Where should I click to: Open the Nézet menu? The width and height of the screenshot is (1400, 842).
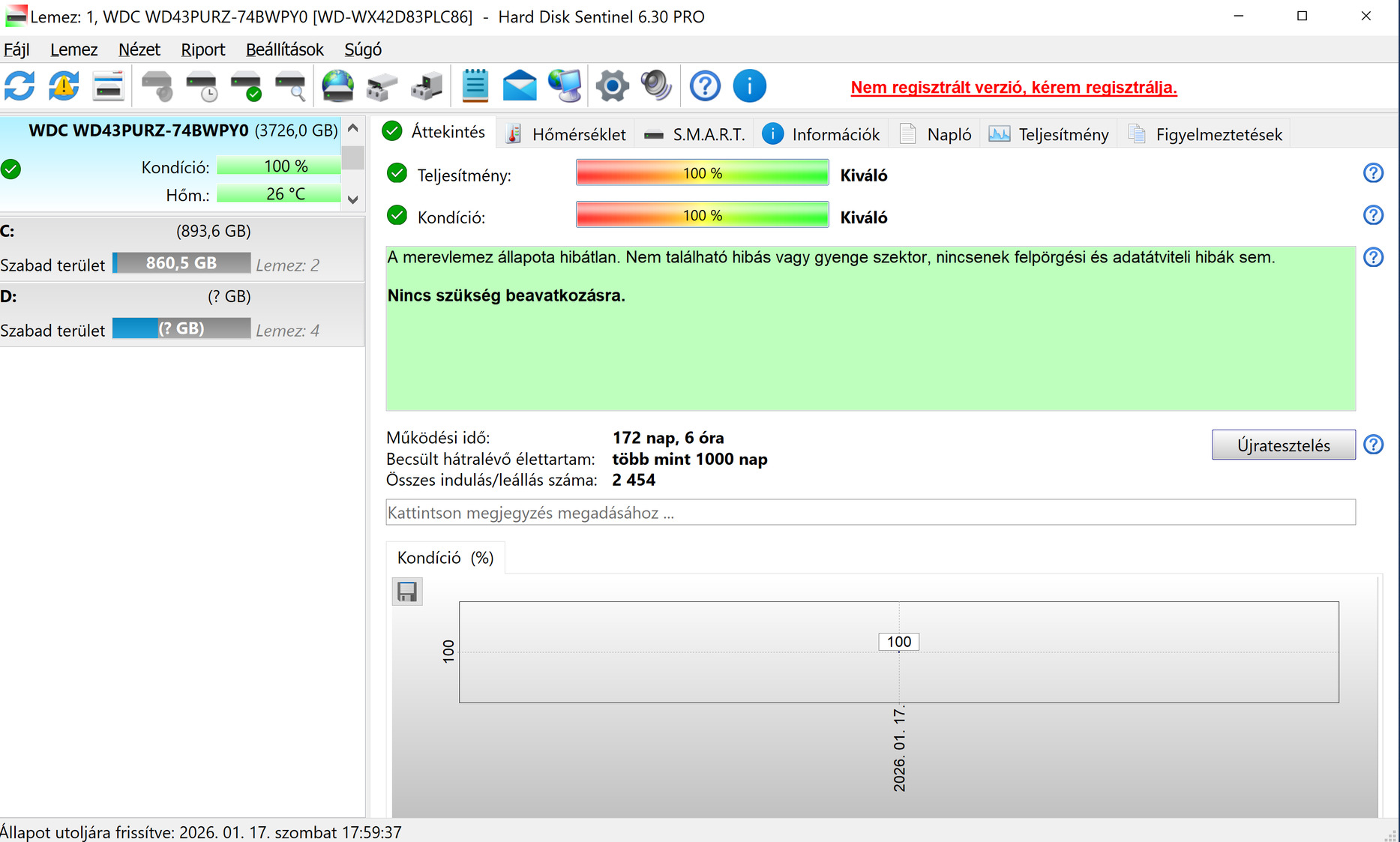point(139,49)
